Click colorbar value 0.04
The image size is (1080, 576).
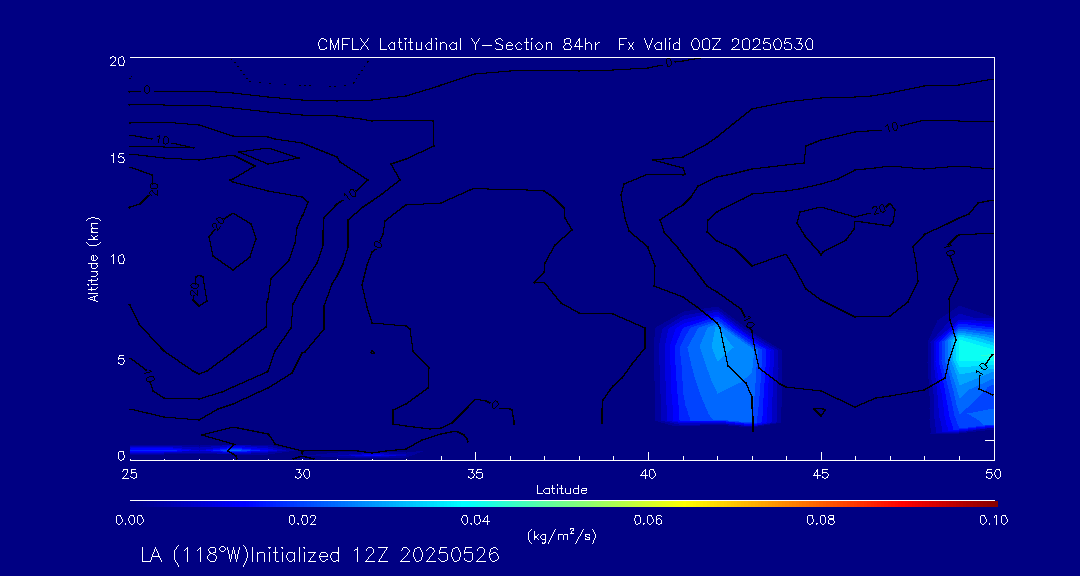(475, 520)
